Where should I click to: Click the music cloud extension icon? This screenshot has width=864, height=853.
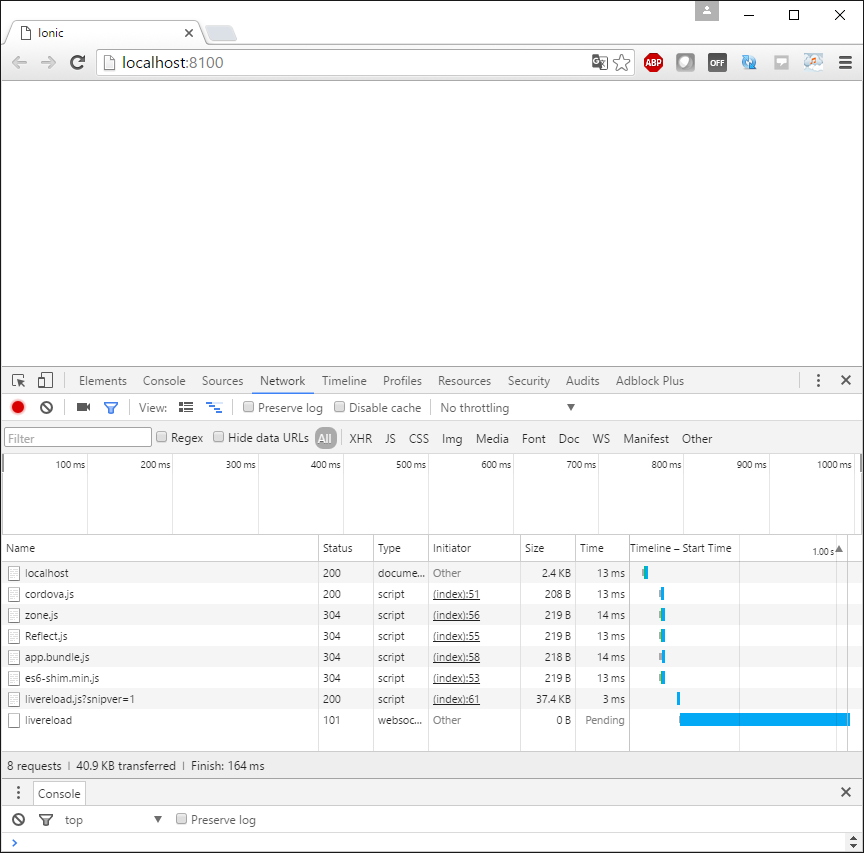click(813, 62)
